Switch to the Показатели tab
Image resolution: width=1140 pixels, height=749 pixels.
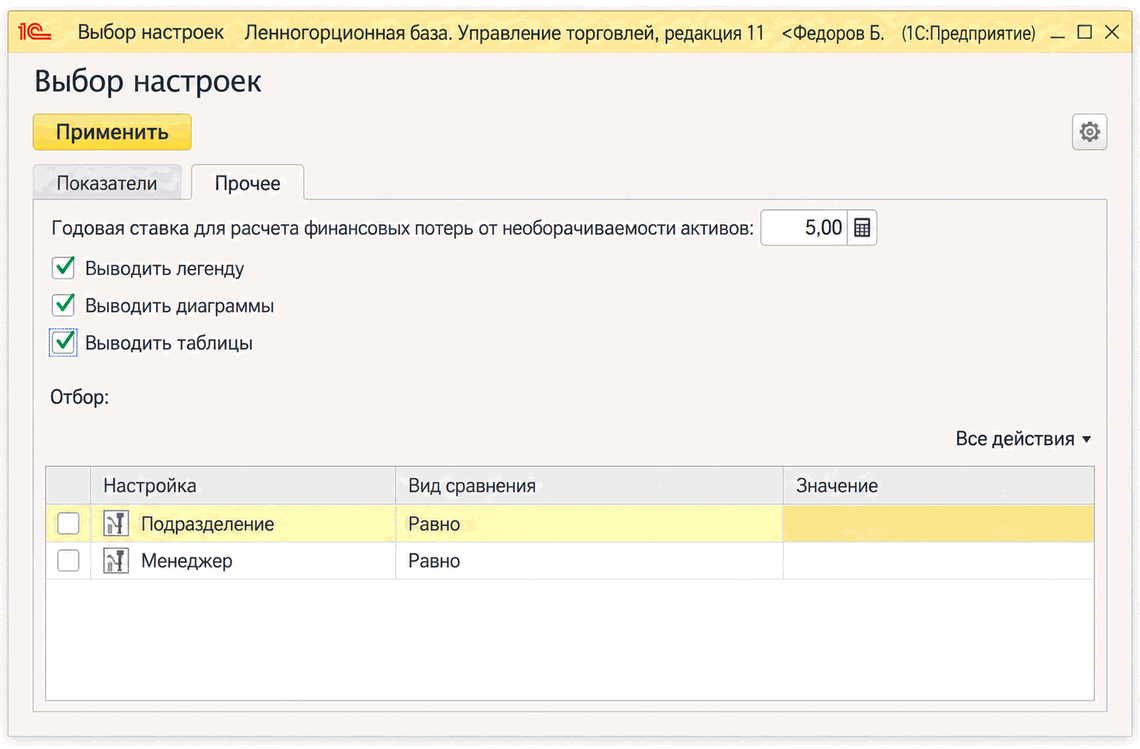point(107,183)
